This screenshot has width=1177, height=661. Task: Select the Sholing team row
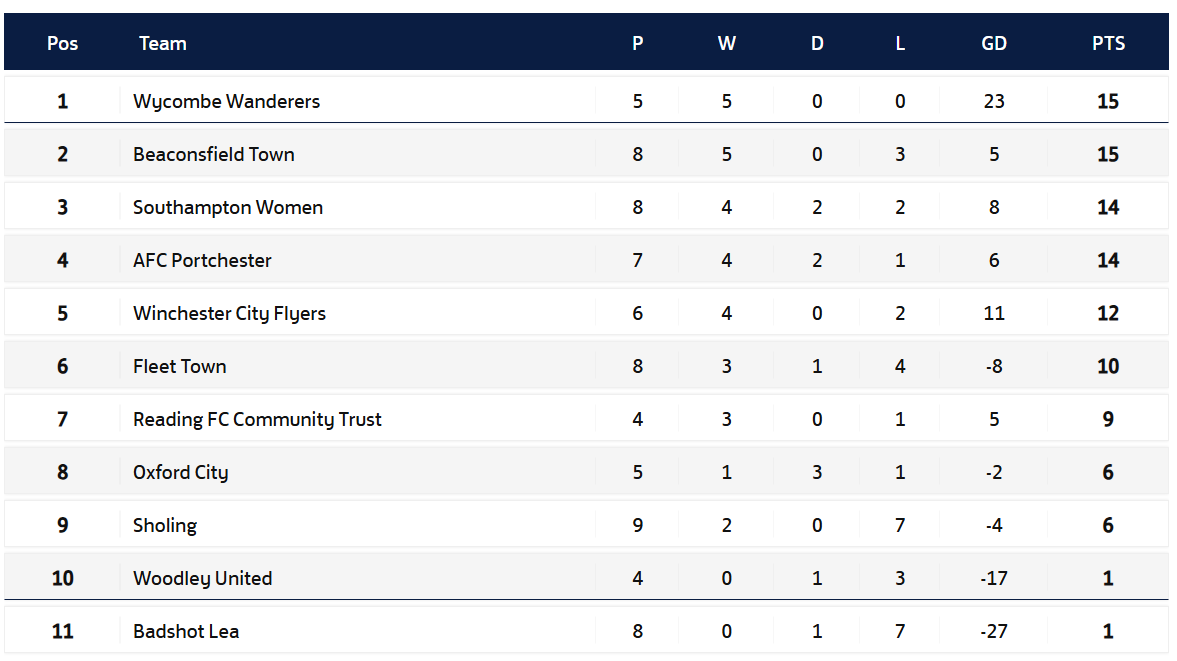pyautogui.click(x=586, y=525)
